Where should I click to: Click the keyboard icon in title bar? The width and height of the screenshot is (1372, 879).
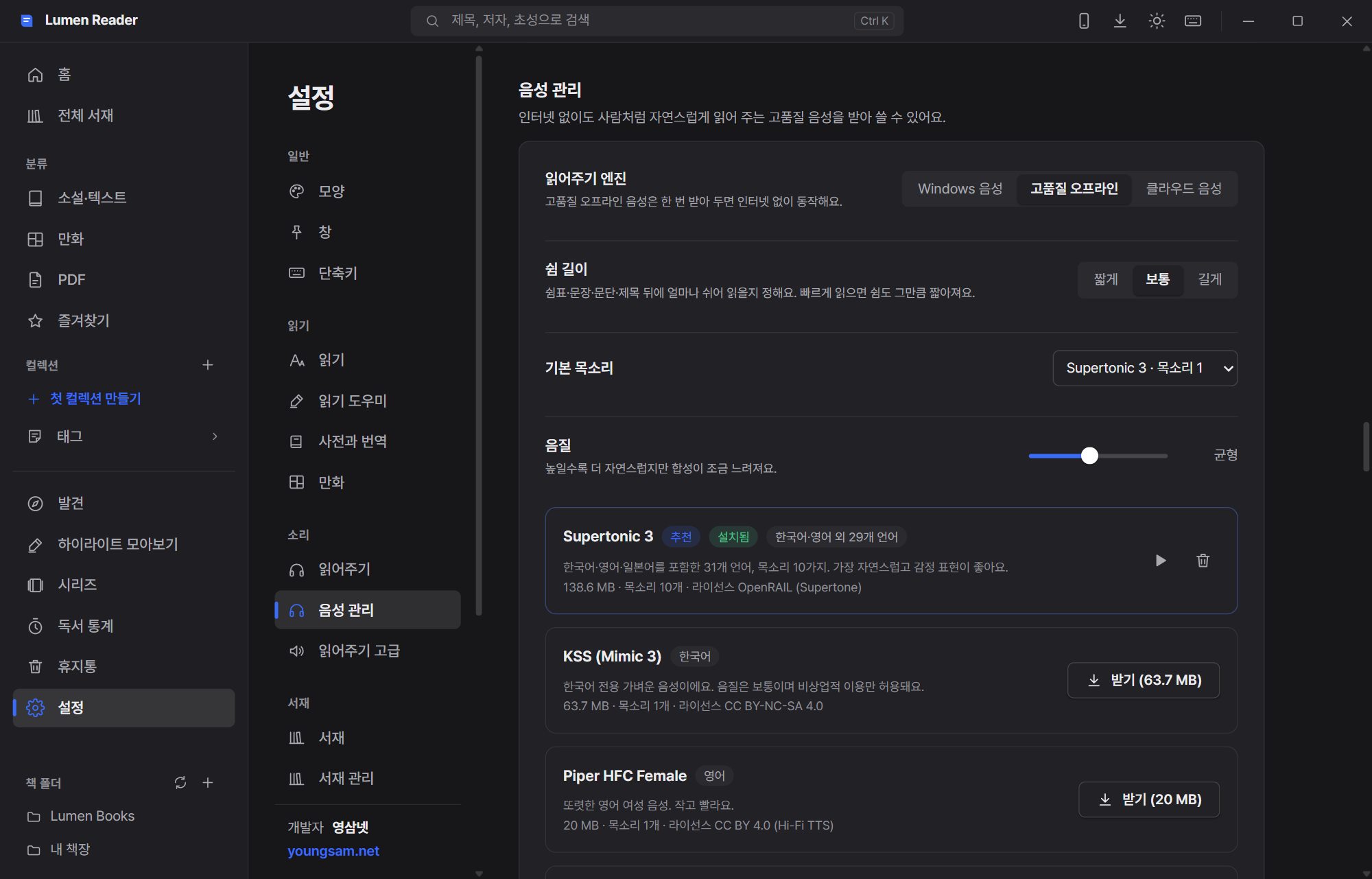click(1193, 21)
